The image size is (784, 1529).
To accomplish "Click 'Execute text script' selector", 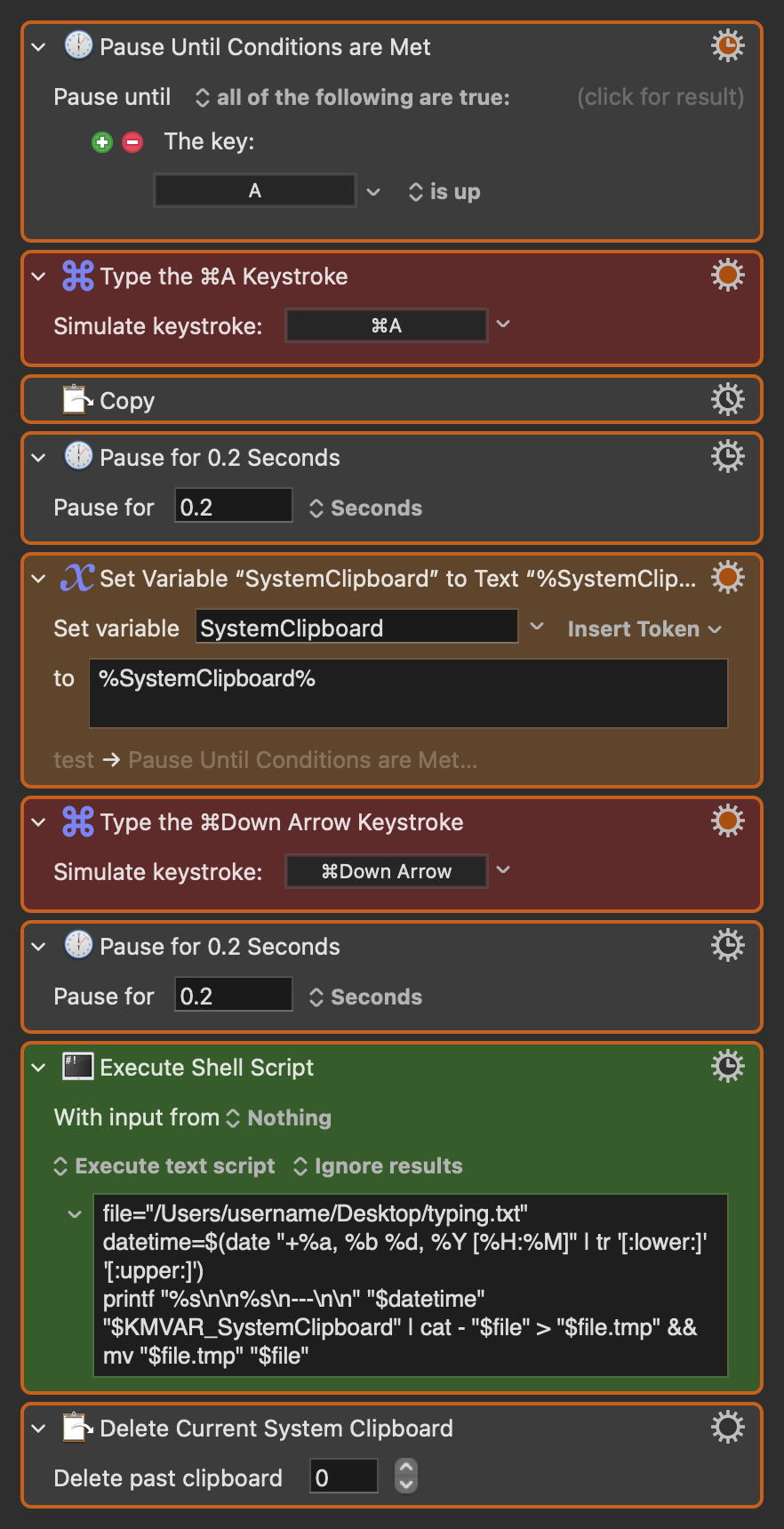I will click(165, 1165).
